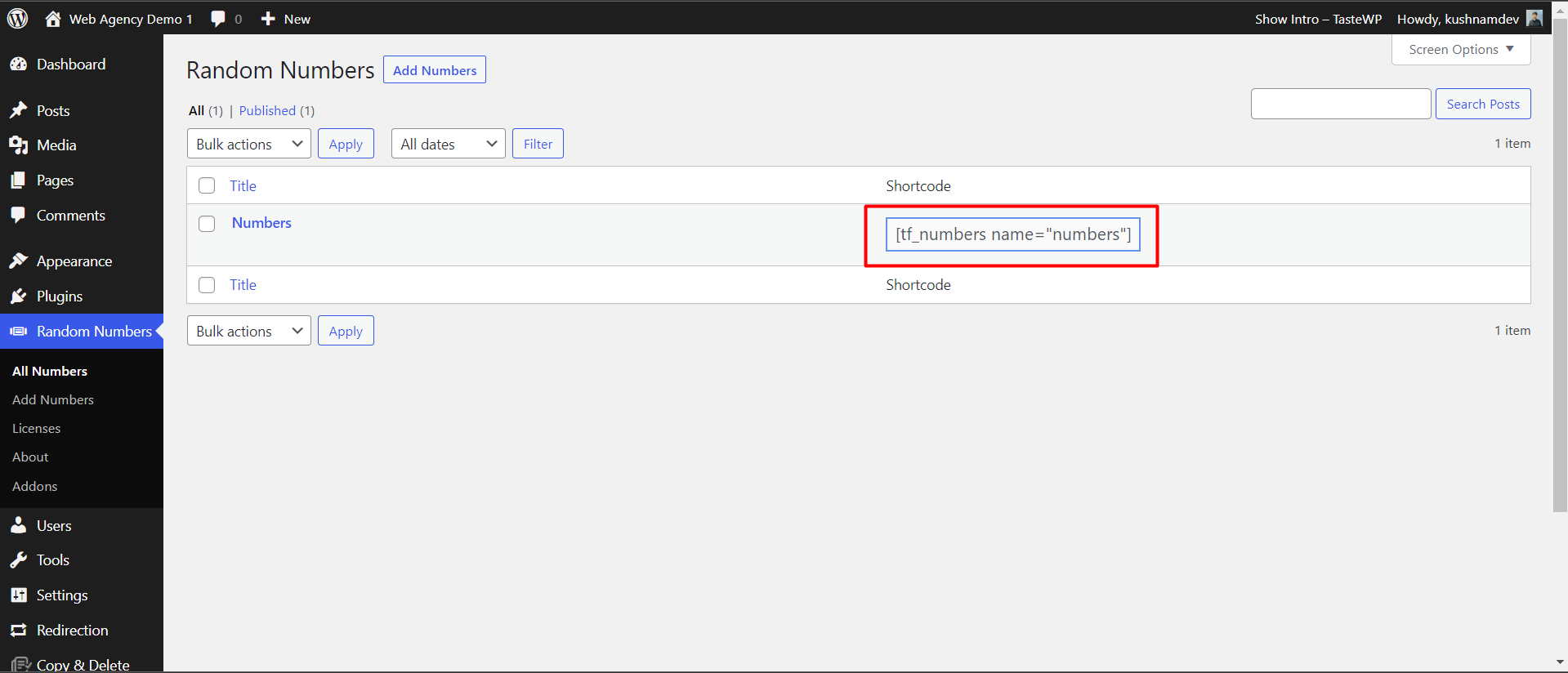Click the Dashboard gauge icon
1568x673 pixels.
click(19, 65)
